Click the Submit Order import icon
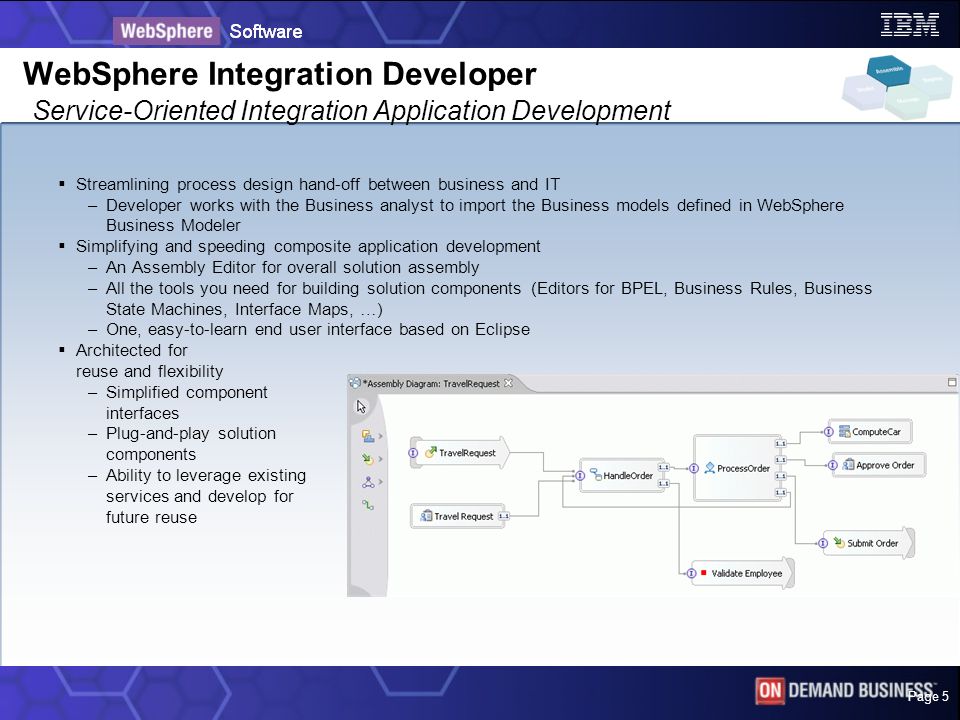Screen dimensions: 960x720 click(839, 542)
